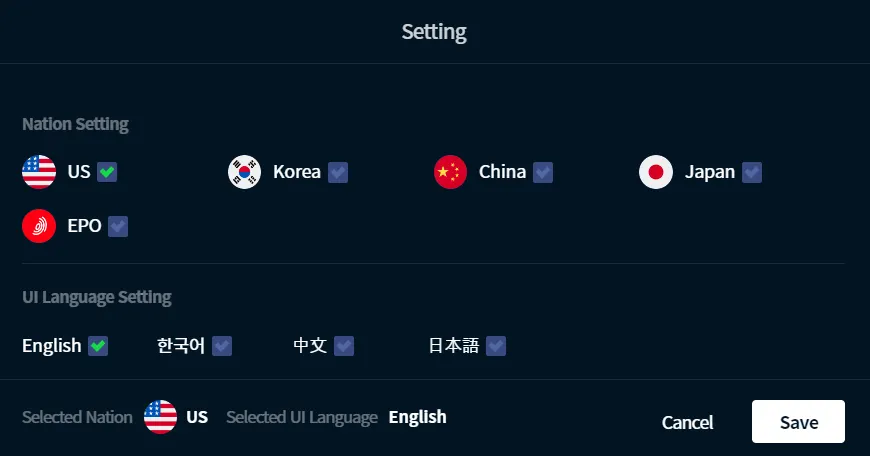
Task: Click the Korea nation label
Action: (297, 172)
